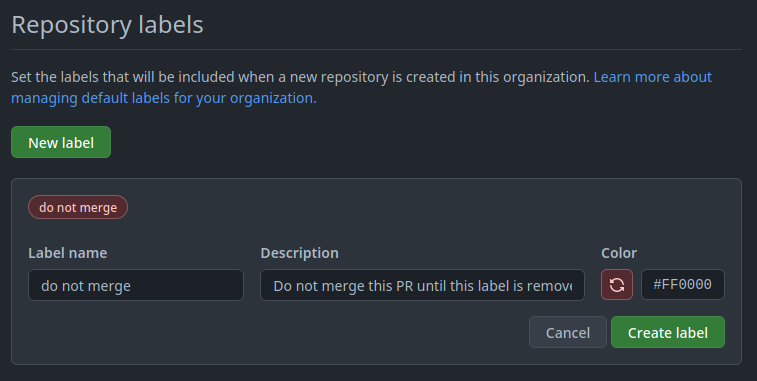
Task: Select the #FF0000 hex color field
Action: click(x=683, y=284)
